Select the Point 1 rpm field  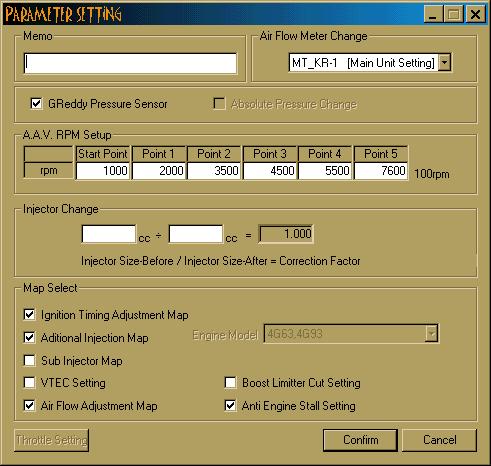pyautogui.click(x=159, y=171)
